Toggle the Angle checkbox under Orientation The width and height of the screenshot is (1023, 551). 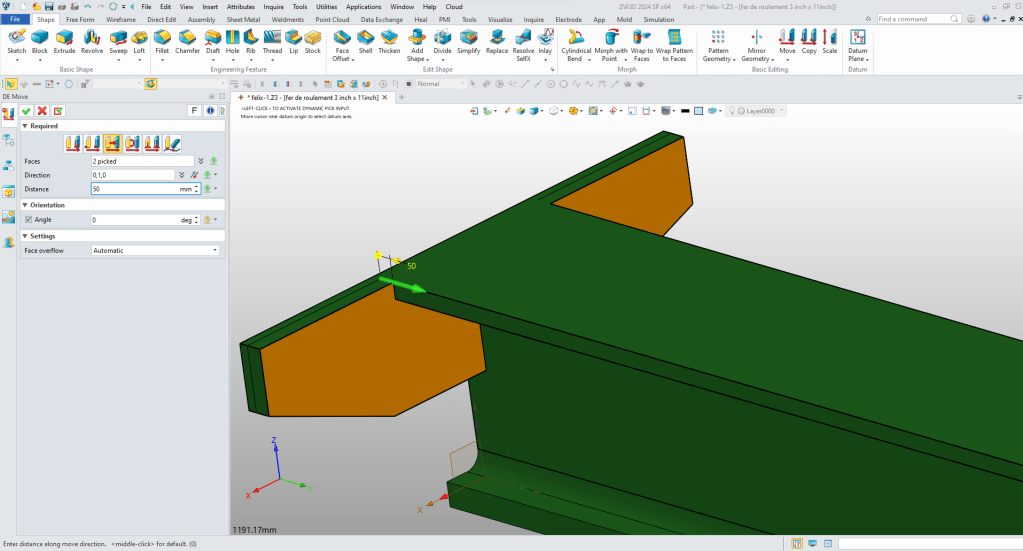click(x=28, y=219)
